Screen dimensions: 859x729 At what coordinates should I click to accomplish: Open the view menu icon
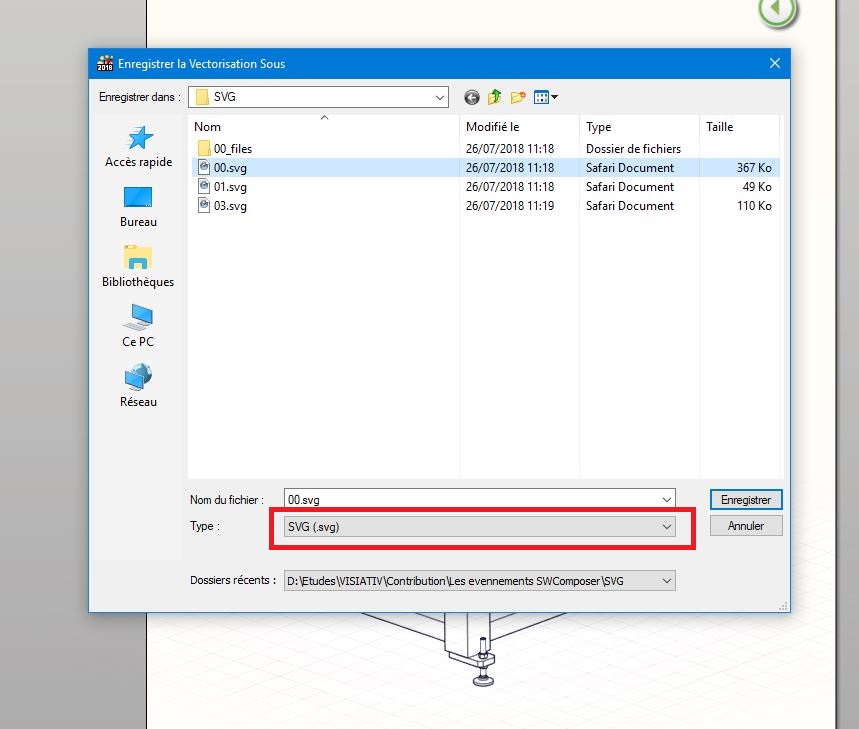pos(546,97)
